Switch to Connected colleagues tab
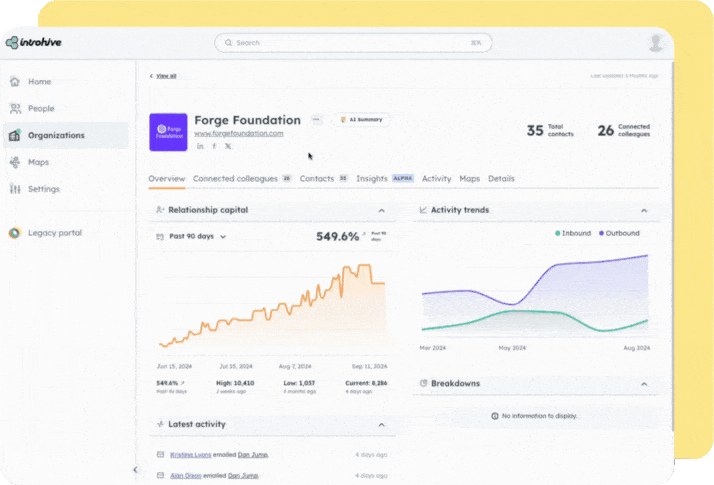 pyautogui.click(x=242, y=179)
